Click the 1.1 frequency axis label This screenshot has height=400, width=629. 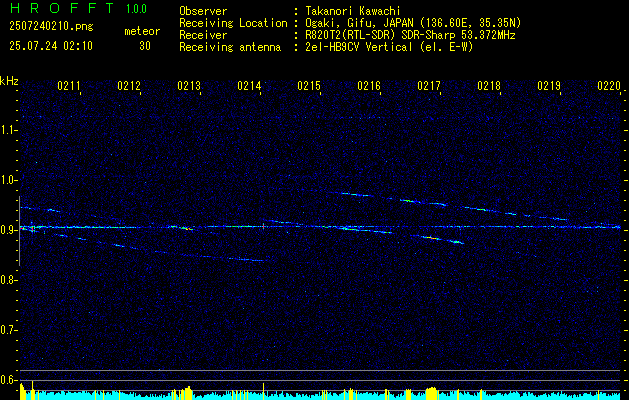(8, 130)
